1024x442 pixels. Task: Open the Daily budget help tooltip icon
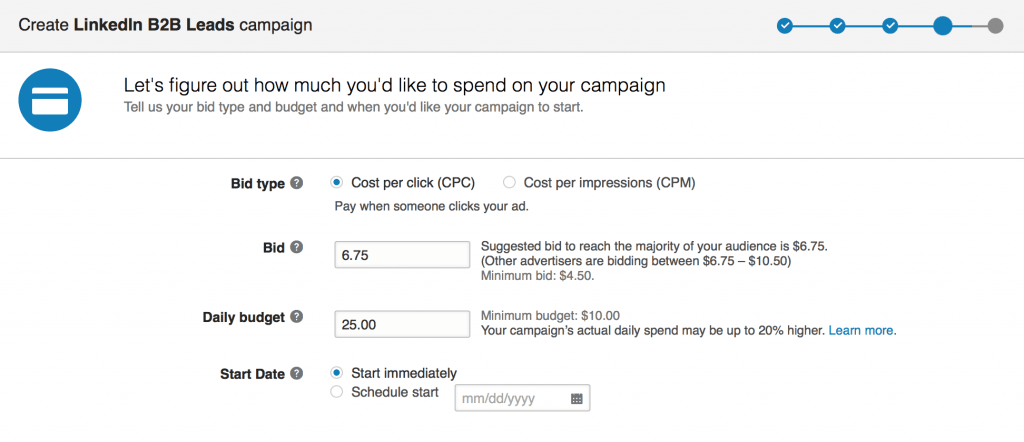click(x=296, y=317)
